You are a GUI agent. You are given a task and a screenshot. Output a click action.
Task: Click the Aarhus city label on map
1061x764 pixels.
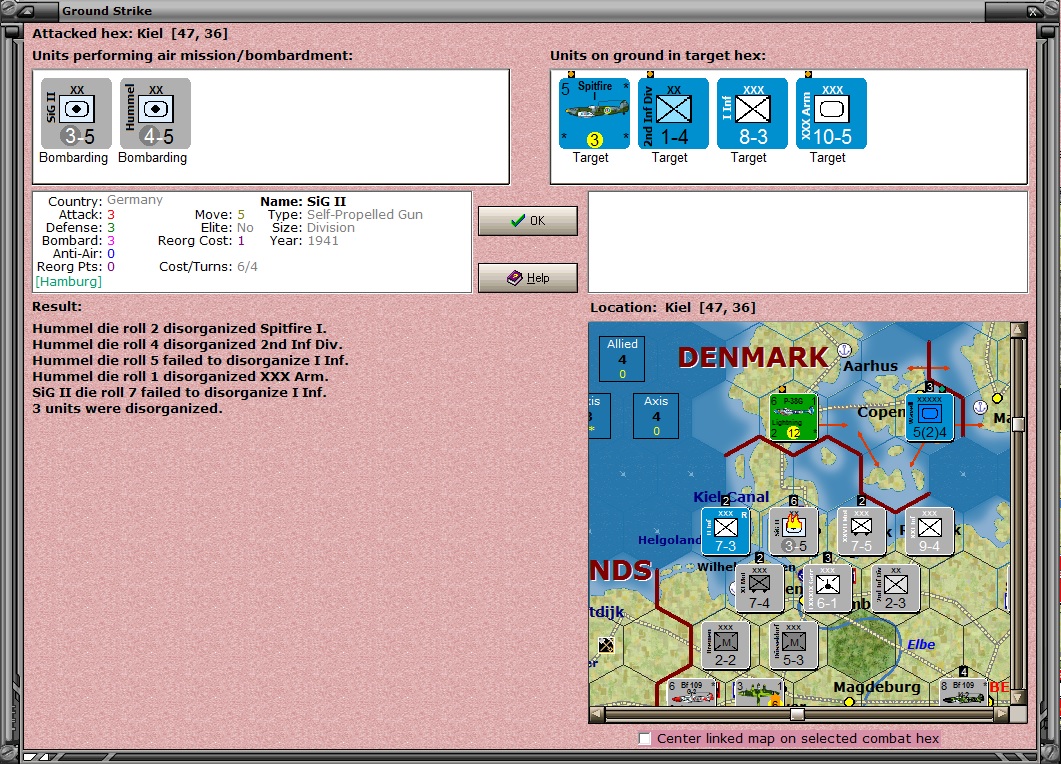pyautogui.click(x=870, y=366)
